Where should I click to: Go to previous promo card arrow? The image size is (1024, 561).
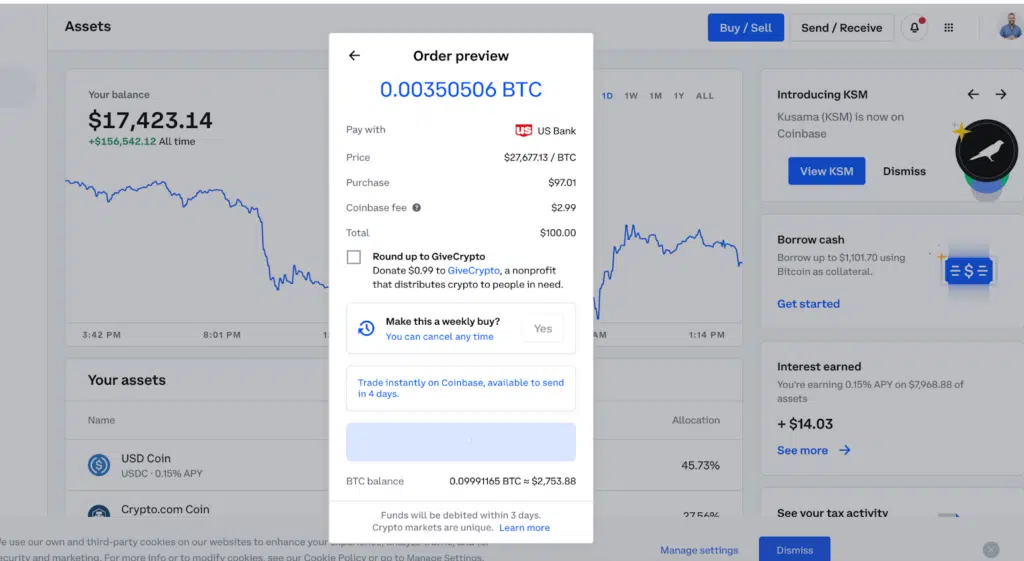point(973,94)
